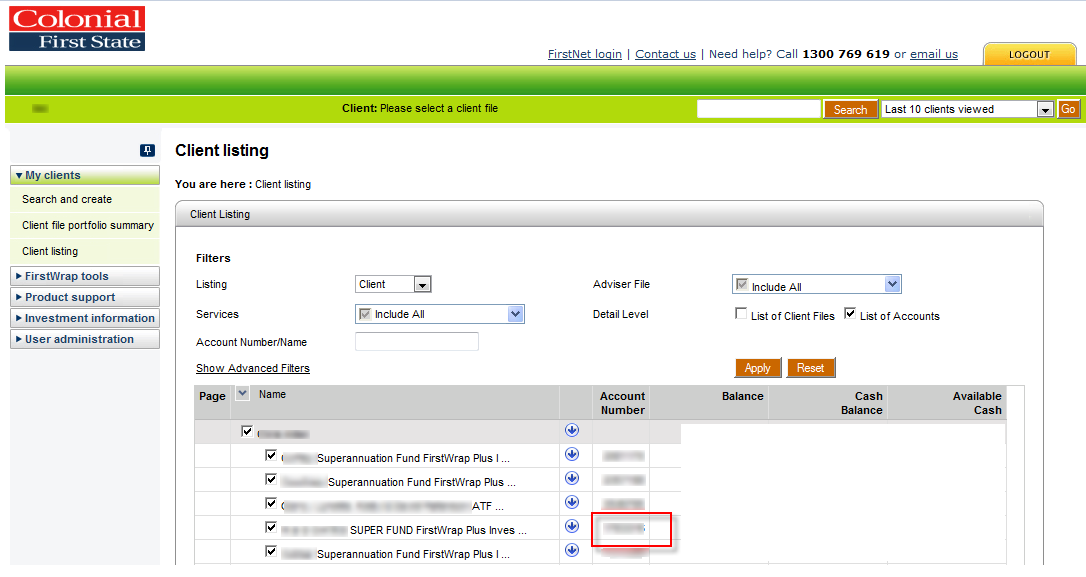This screenshot has width=1086, height=577.
Task: Click the Colonial First State logo
Action: point(77,29)
